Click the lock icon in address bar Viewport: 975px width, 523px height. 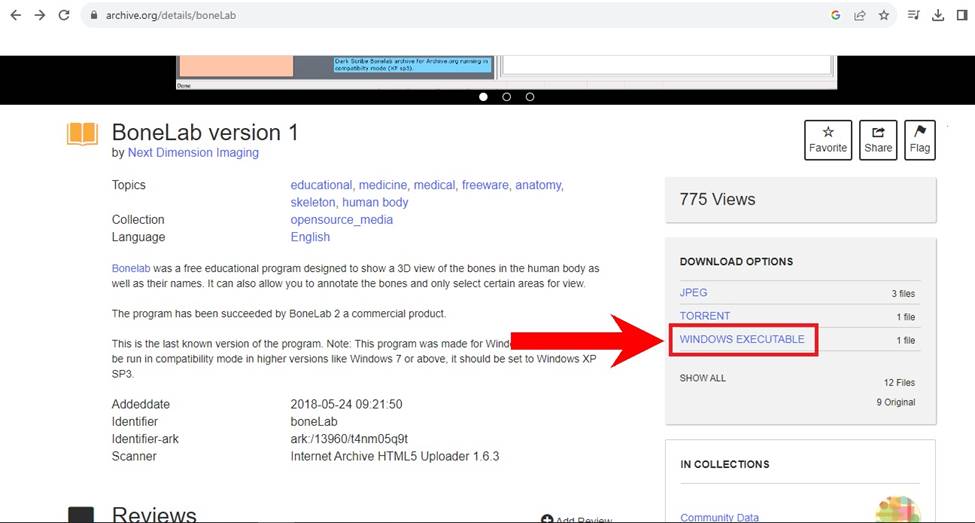94,16
